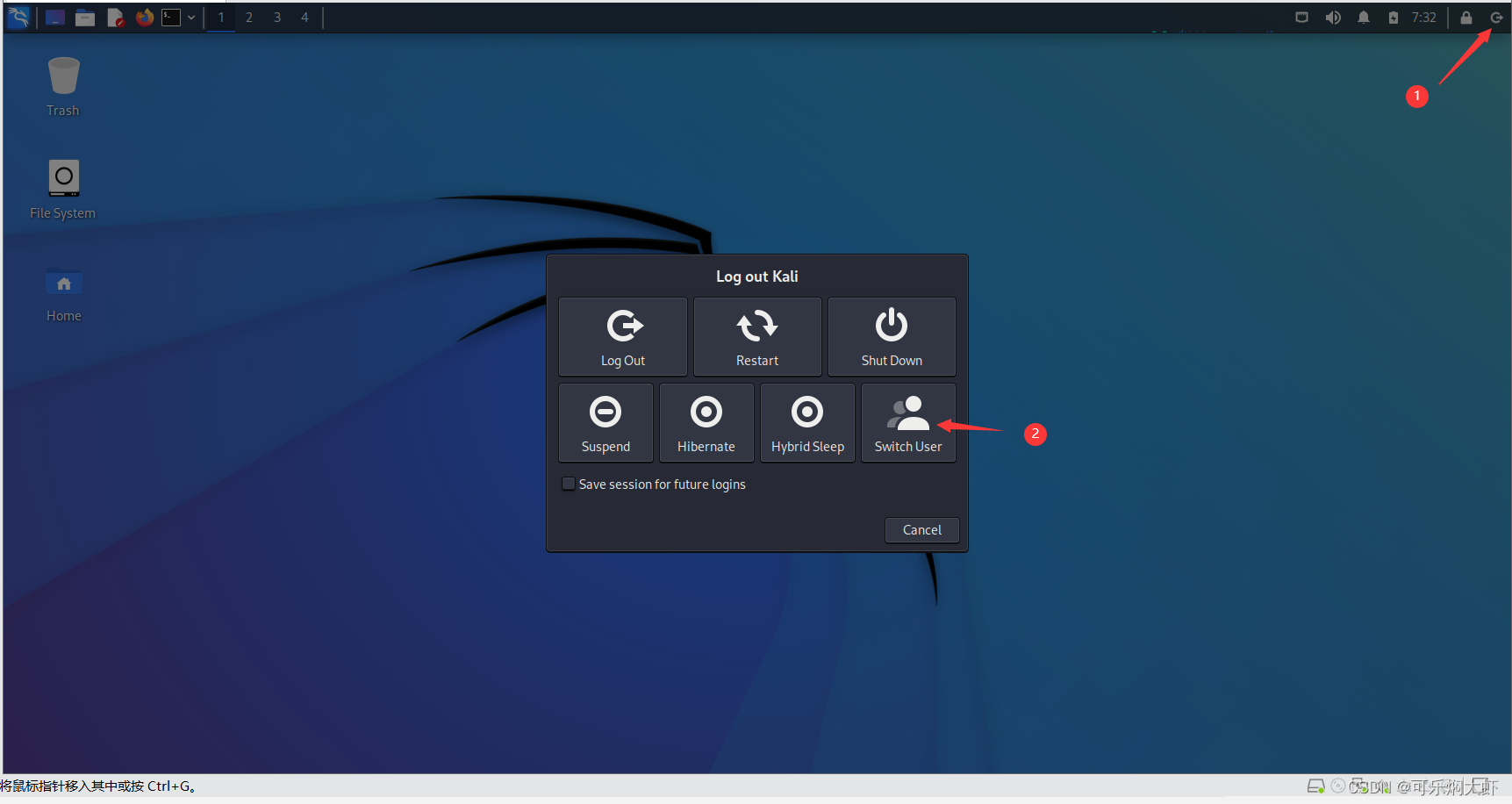Click the display/network tray icon
The image size is (1512, 804).
click(x=1302, y=18)
